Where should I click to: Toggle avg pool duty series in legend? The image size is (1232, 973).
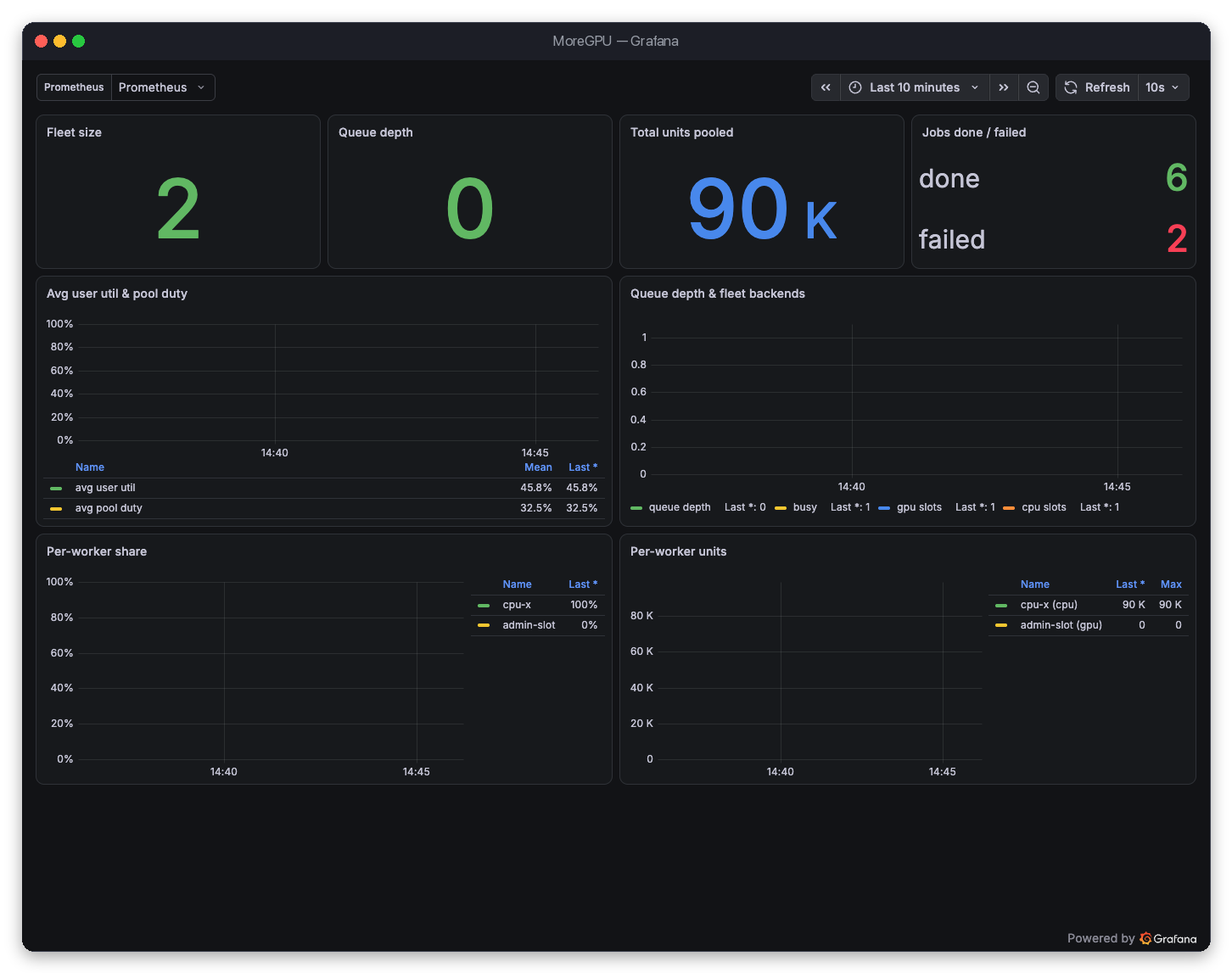[x=109, y=508]
